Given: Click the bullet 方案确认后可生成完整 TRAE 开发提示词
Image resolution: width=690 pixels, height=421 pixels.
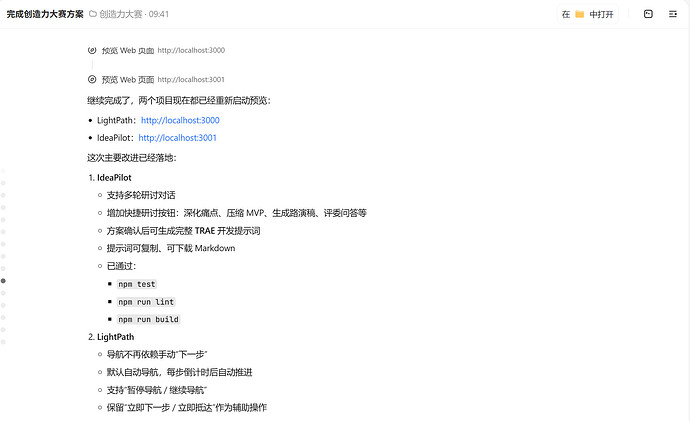Looking at the screenshot, I should pos(183,231).
